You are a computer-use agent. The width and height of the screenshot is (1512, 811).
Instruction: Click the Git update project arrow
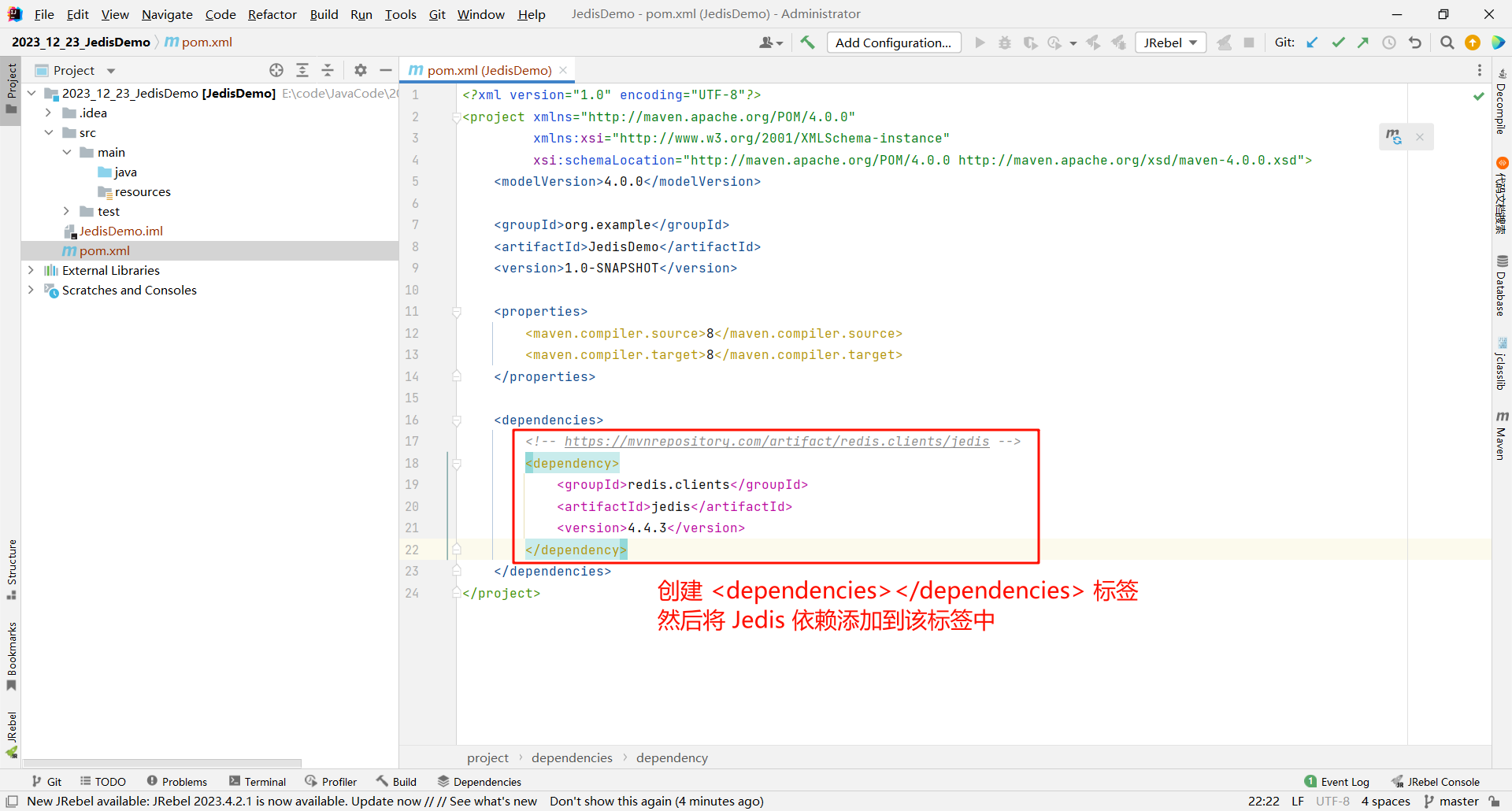(x=1312, y=43)
